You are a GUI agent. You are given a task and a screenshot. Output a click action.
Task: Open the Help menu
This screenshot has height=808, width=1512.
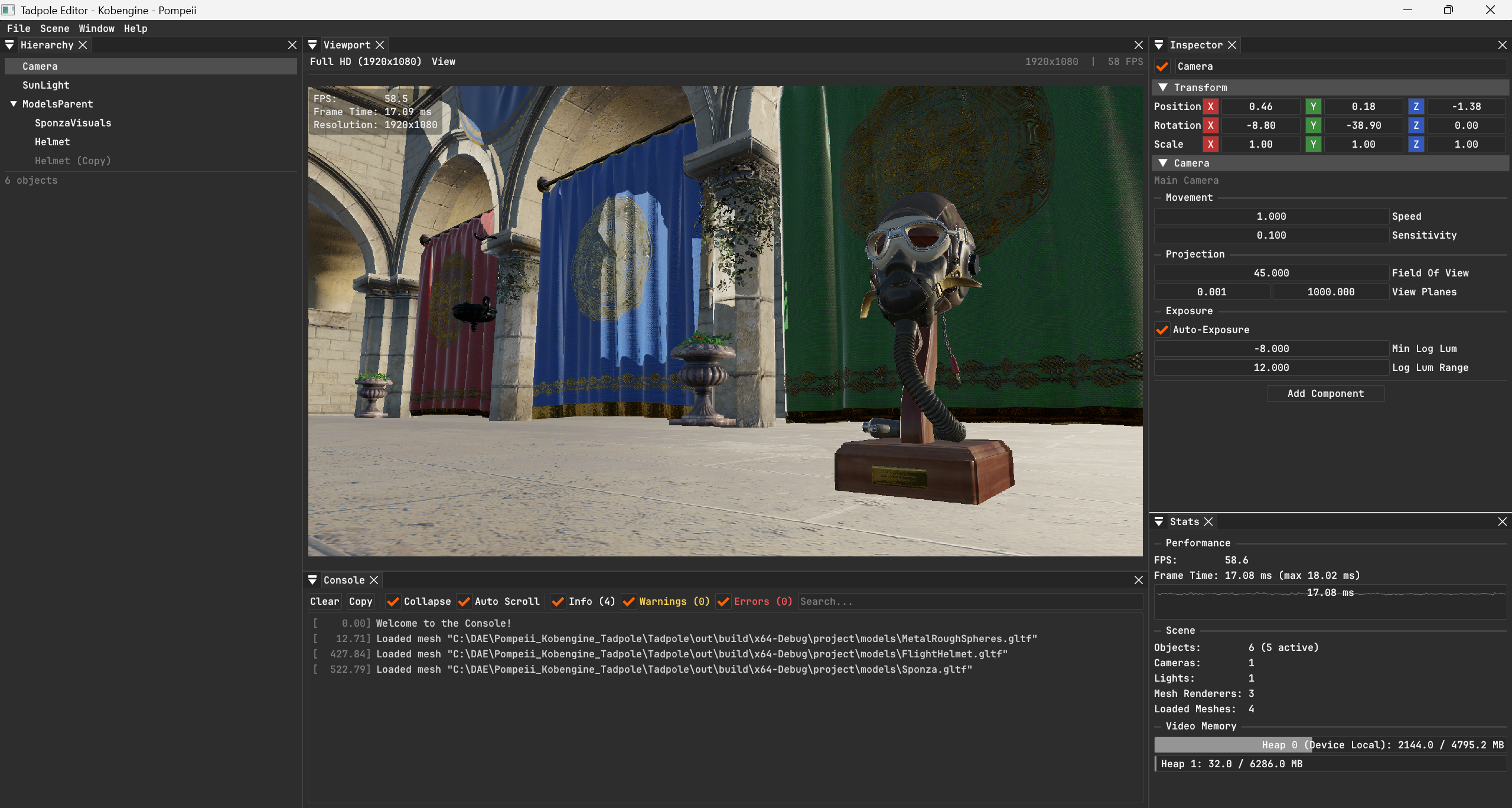[x=136, y=28]
